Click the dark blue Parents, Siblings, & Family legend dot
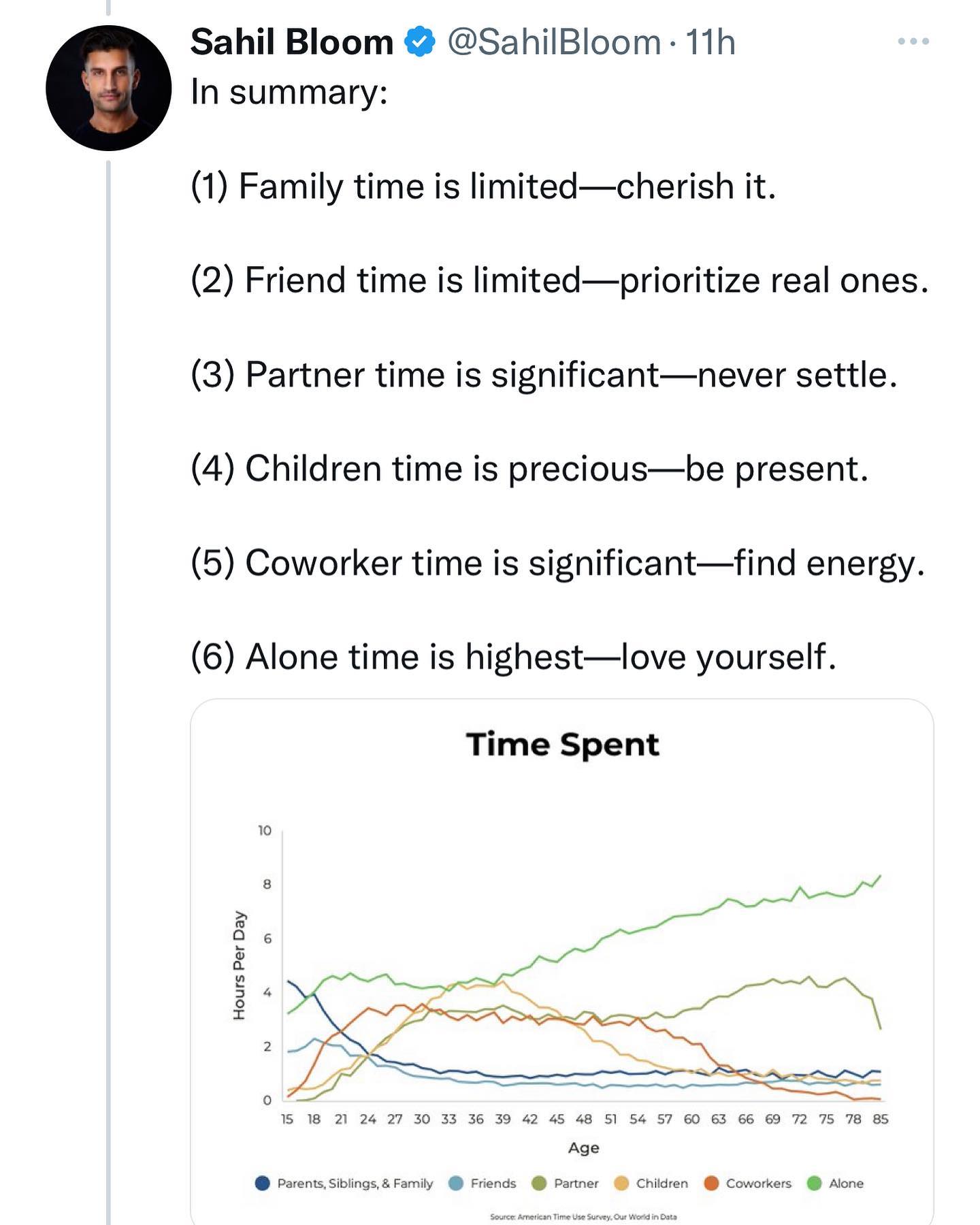The height and width of the screenshot is (1225, 980). pyautogui.click(x=263, y=1183)
